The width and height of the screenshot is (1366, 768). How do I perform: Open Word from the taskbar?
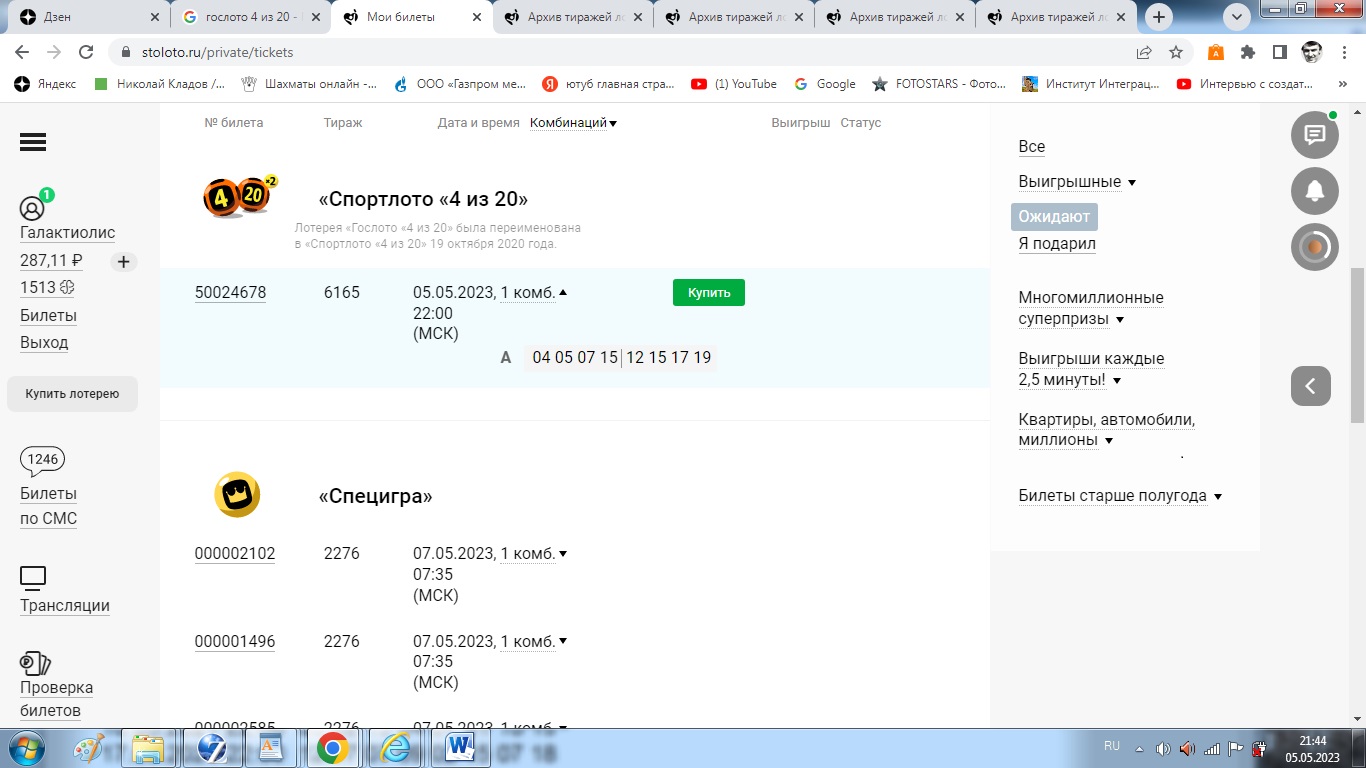click(x=460, y=748)
